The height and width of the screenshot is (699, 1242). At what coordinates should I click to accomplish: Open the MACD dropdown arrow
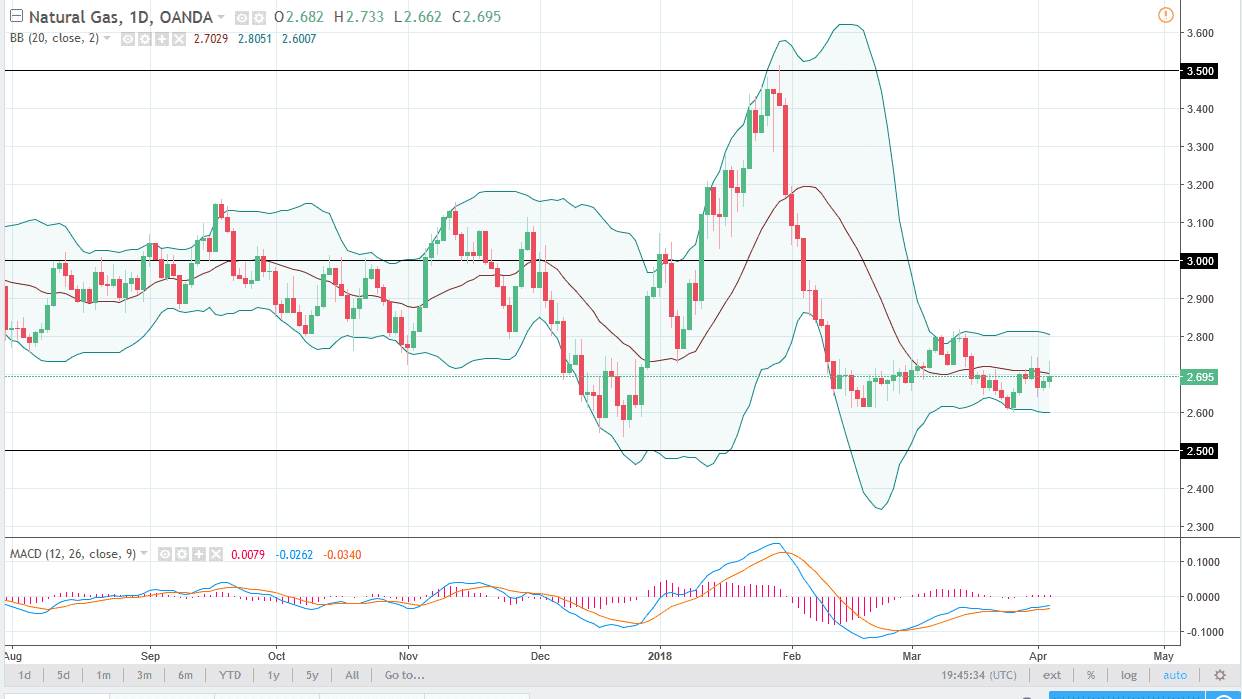143,553
